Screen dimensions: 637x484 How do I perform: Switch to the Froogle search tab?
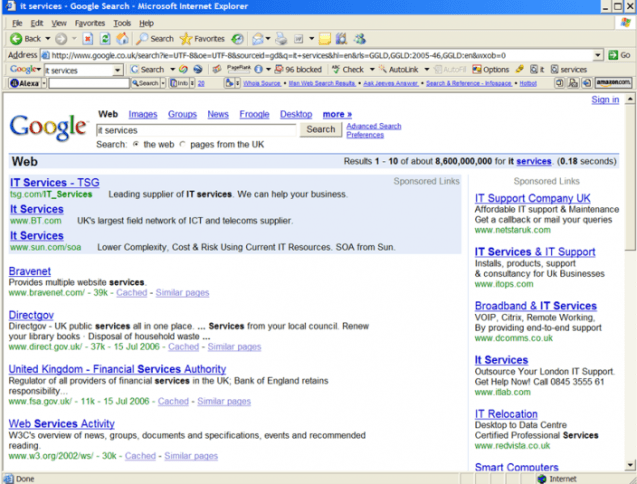[254, 115]
